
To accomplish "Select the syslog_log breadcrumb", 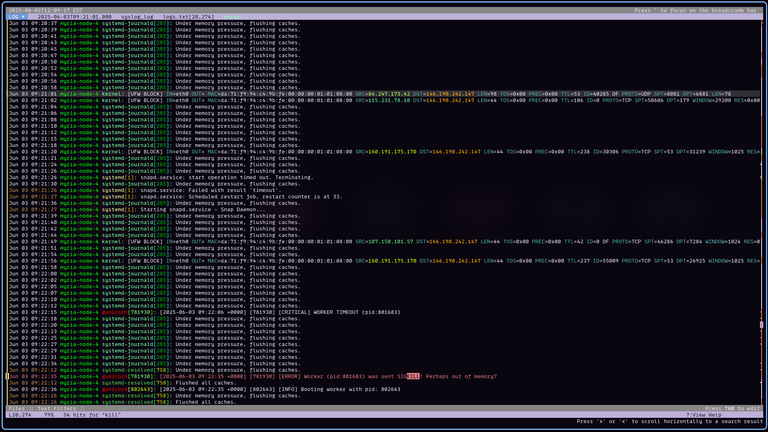I will coord(137,17).
